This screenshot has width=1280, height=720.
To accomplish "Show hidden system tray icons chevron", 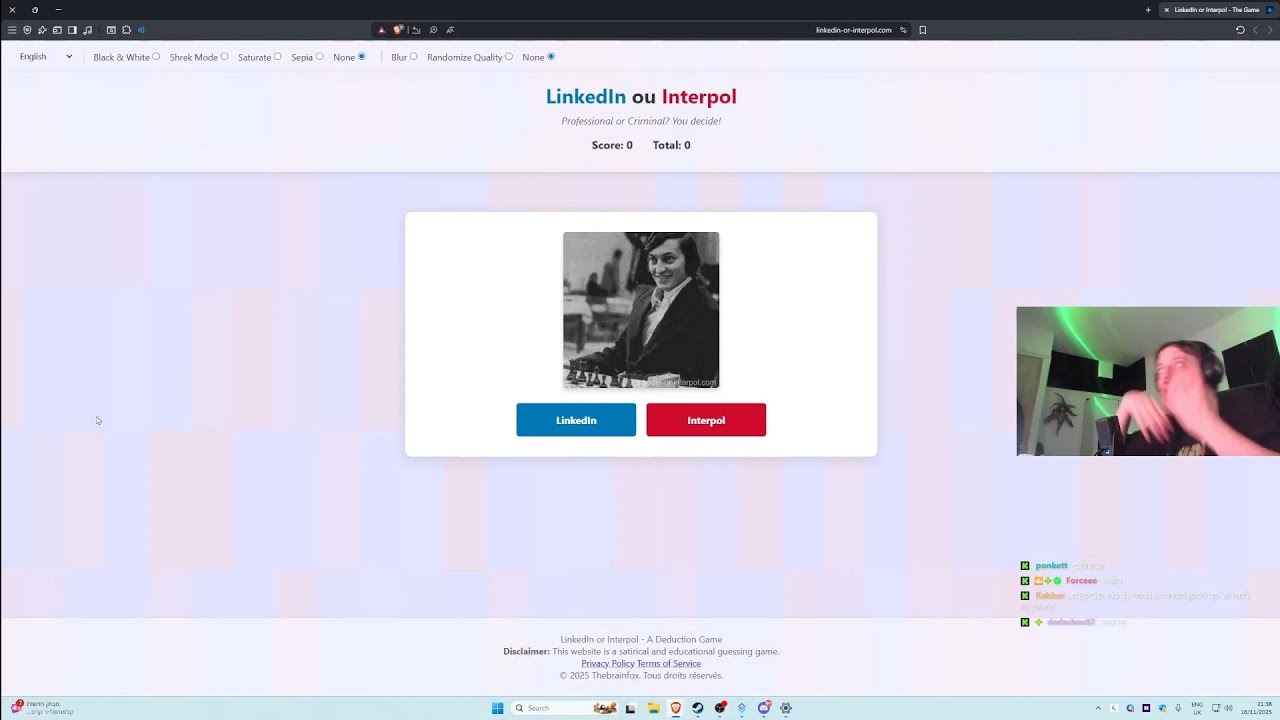I will point(1098,708).
